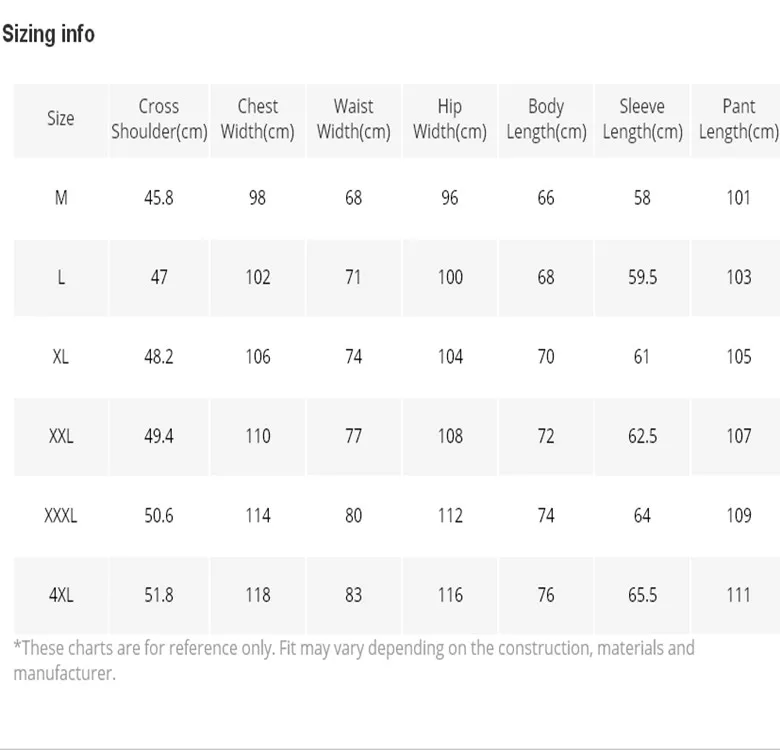Screen dimensions: 780x750
Task: Select the Body Length(cm) column header
Action: [x=546, y=118]
